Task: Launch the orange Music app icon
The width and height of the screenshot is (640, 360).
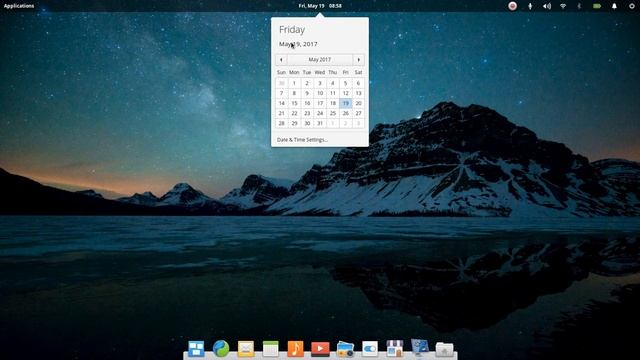Action: (295, 349)
